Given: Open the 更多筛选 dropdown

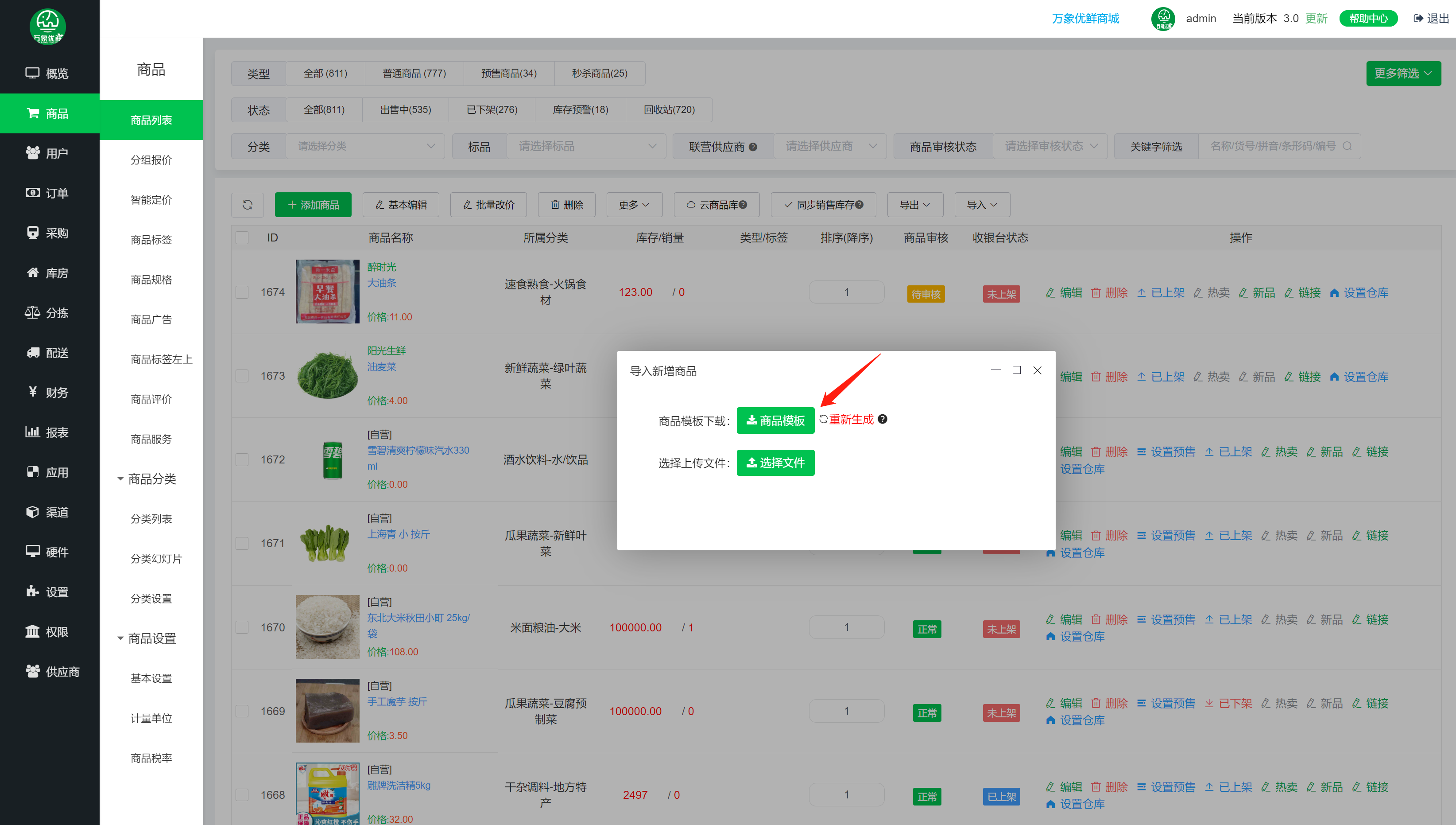Looking at the screenshot, I should point(1403,74).
